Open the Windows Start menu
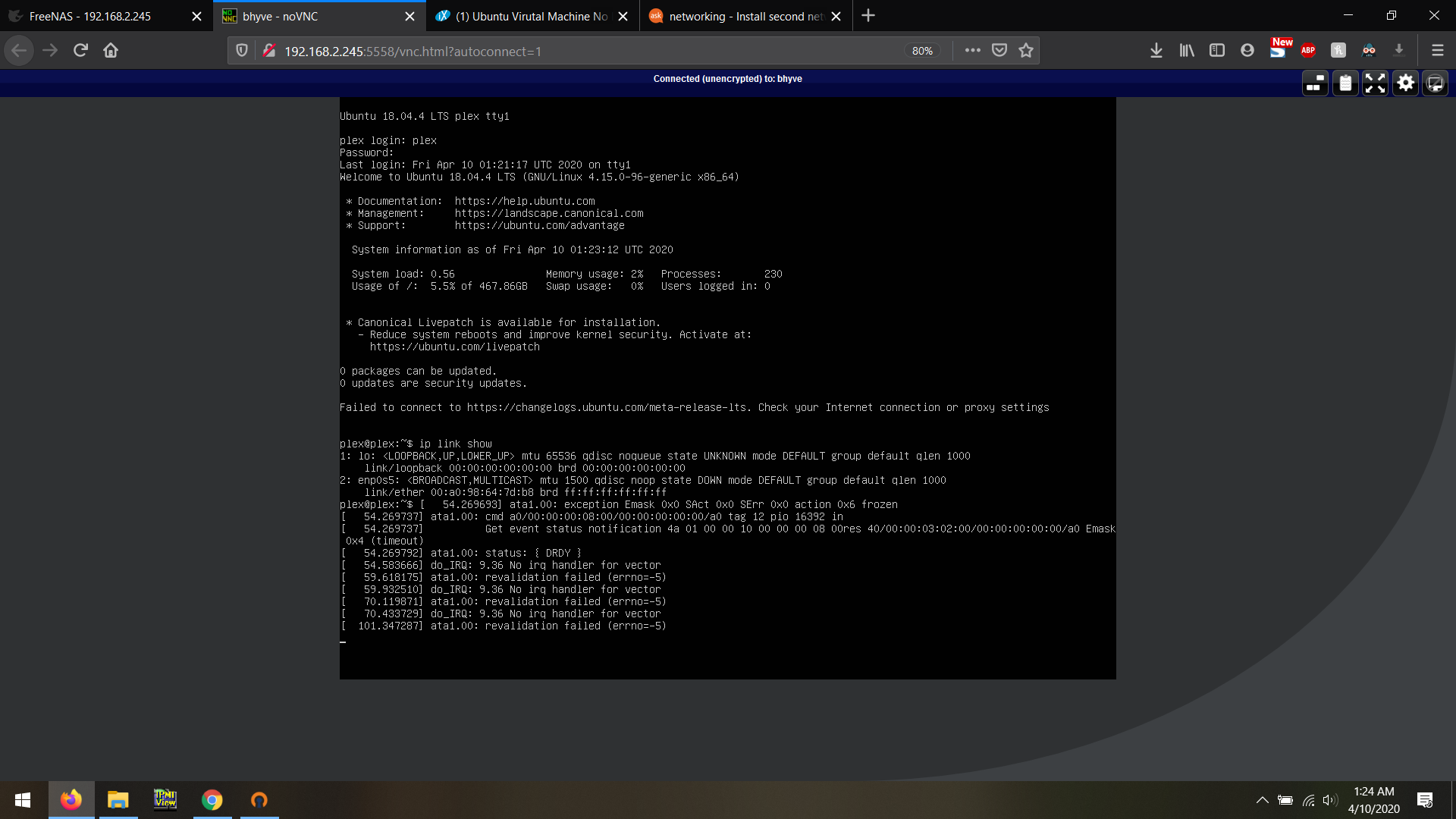1456x819 pixels. click(23, 800)
